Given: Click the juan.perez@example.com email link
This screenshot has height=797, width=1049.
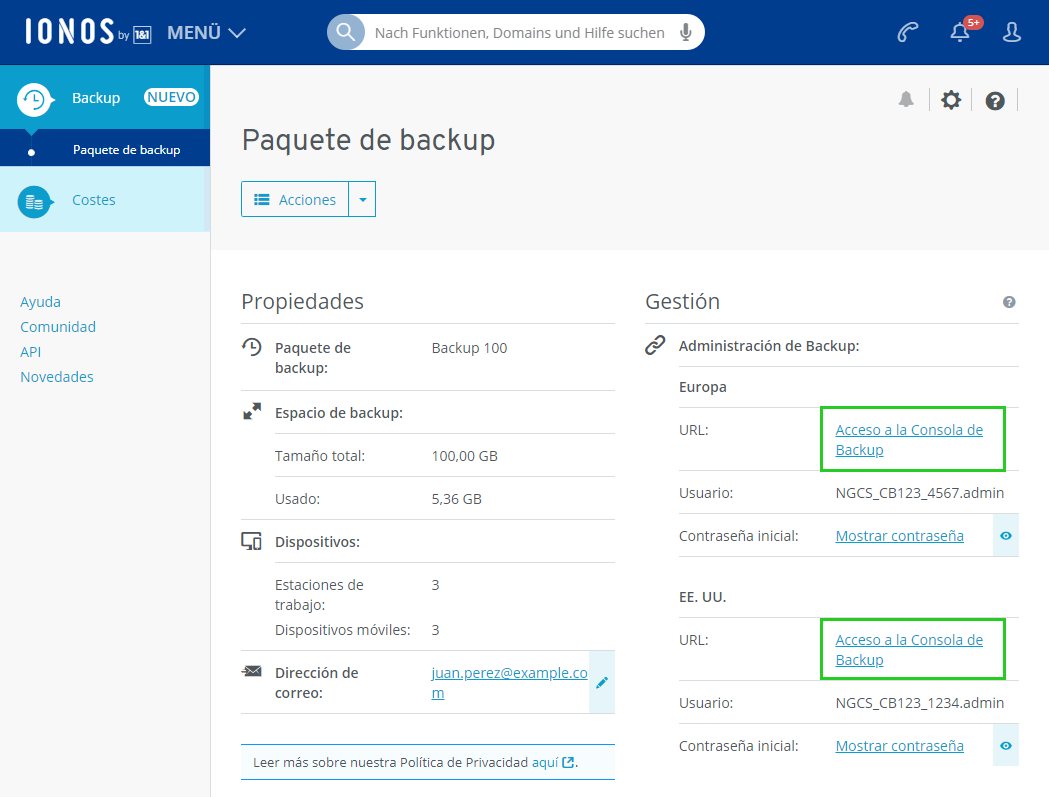Looking at the screenshot, I should [509, 683].
